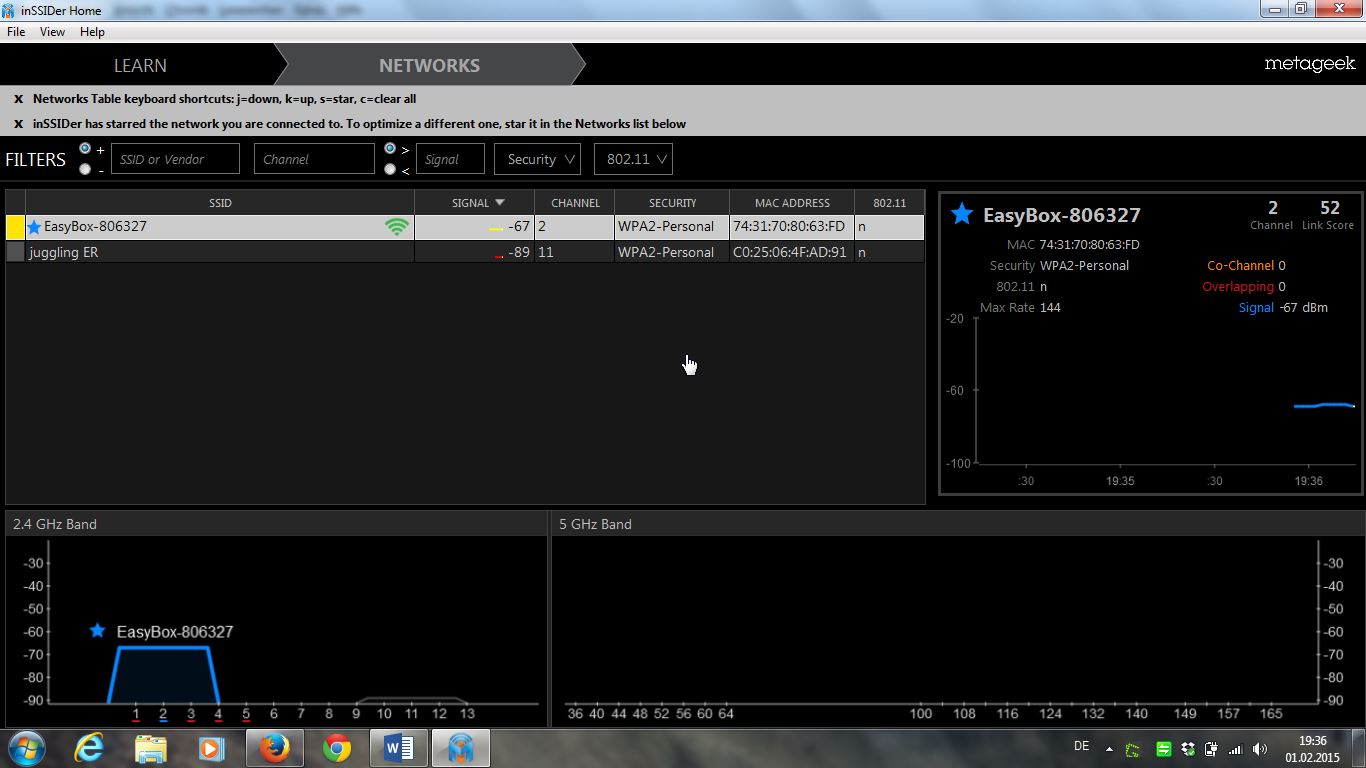Open the Help menu

click(x=92, y=32)
